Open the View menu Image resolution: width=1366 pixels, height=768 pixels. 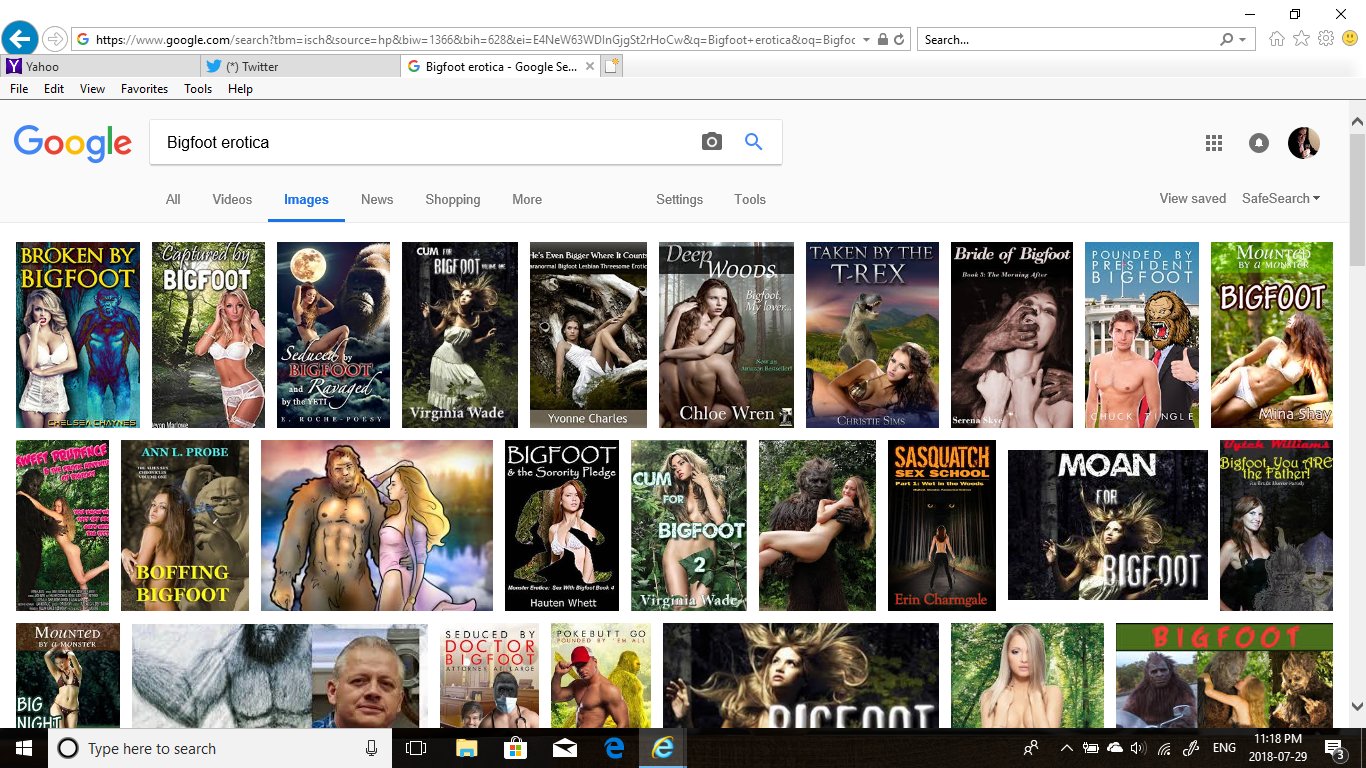[x=92, y=89]
